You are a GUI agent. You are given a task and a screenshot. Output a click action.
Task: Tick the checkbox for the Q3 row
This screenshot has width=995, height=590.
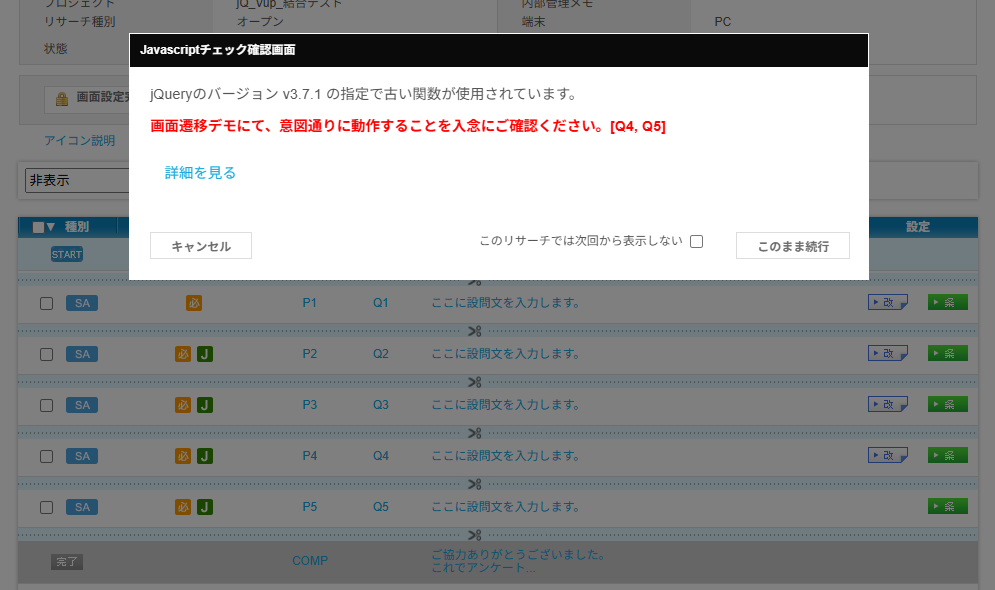(46, 405)
